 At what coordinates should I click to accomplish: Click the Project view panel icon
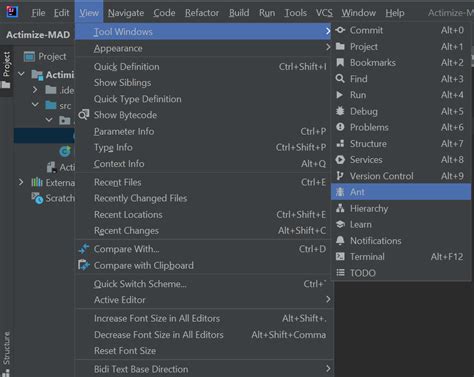coord(29,57)
